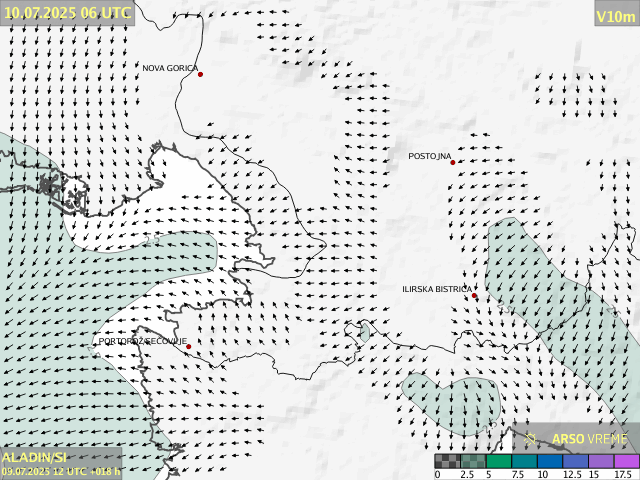Click the date label 10.07.2025 06 UTC
The width and height of the screenshot is (640, 480).
[x=67, y=13]
